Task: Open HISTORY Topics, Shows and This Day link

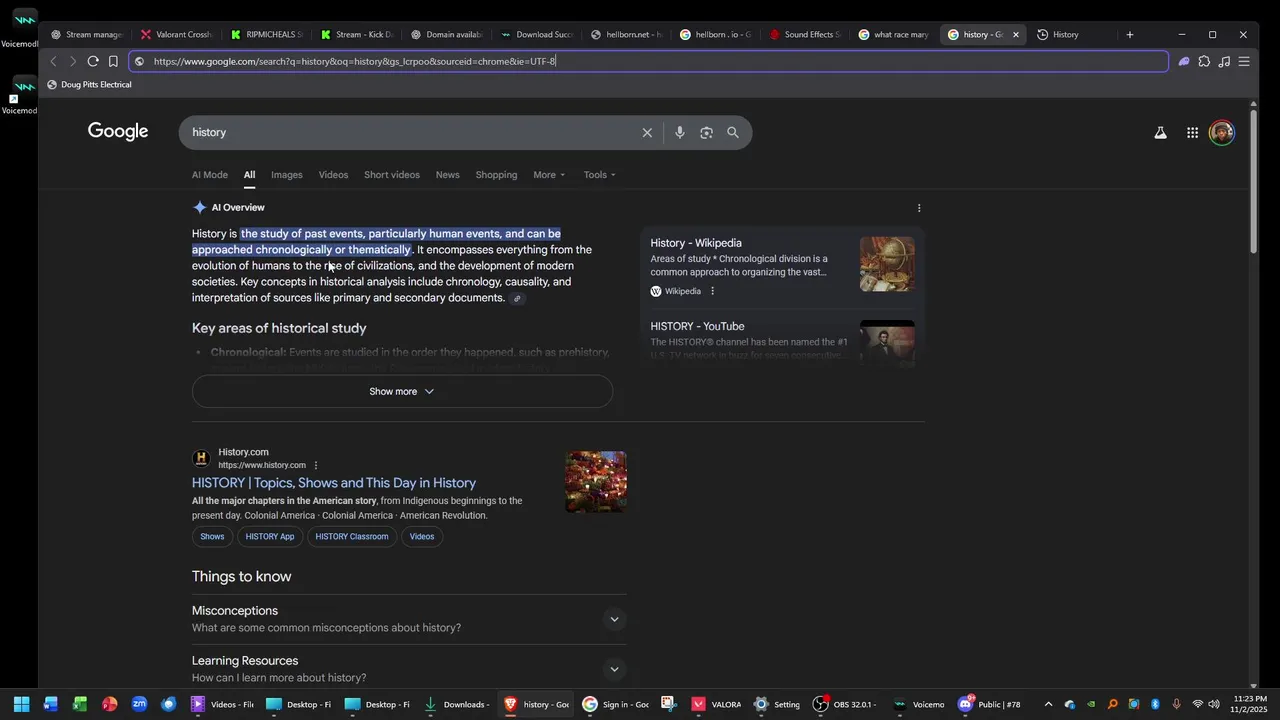Action: point(334,483)
